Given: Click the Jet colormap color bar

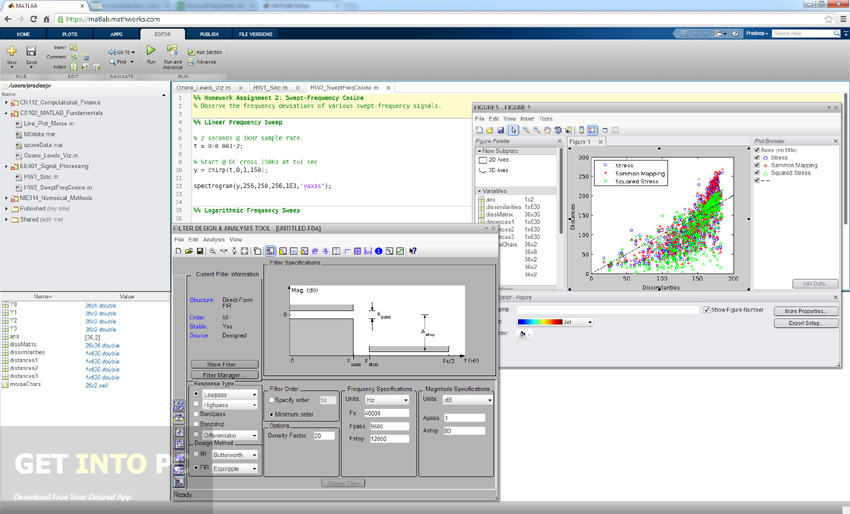Looking at the screenshot, I should 540,322.
